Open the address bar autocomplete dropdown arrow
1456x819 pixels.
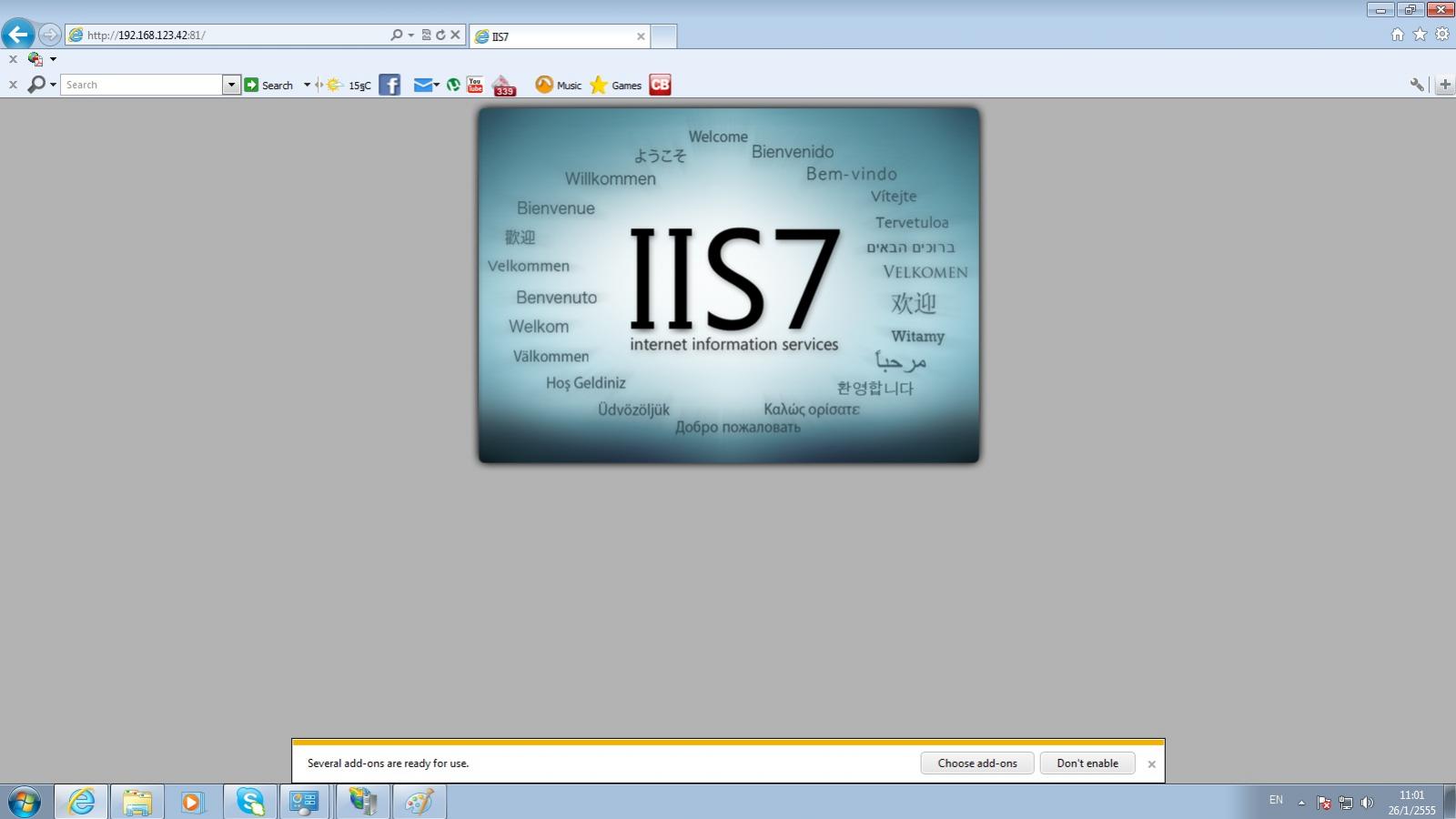(411, 35)
